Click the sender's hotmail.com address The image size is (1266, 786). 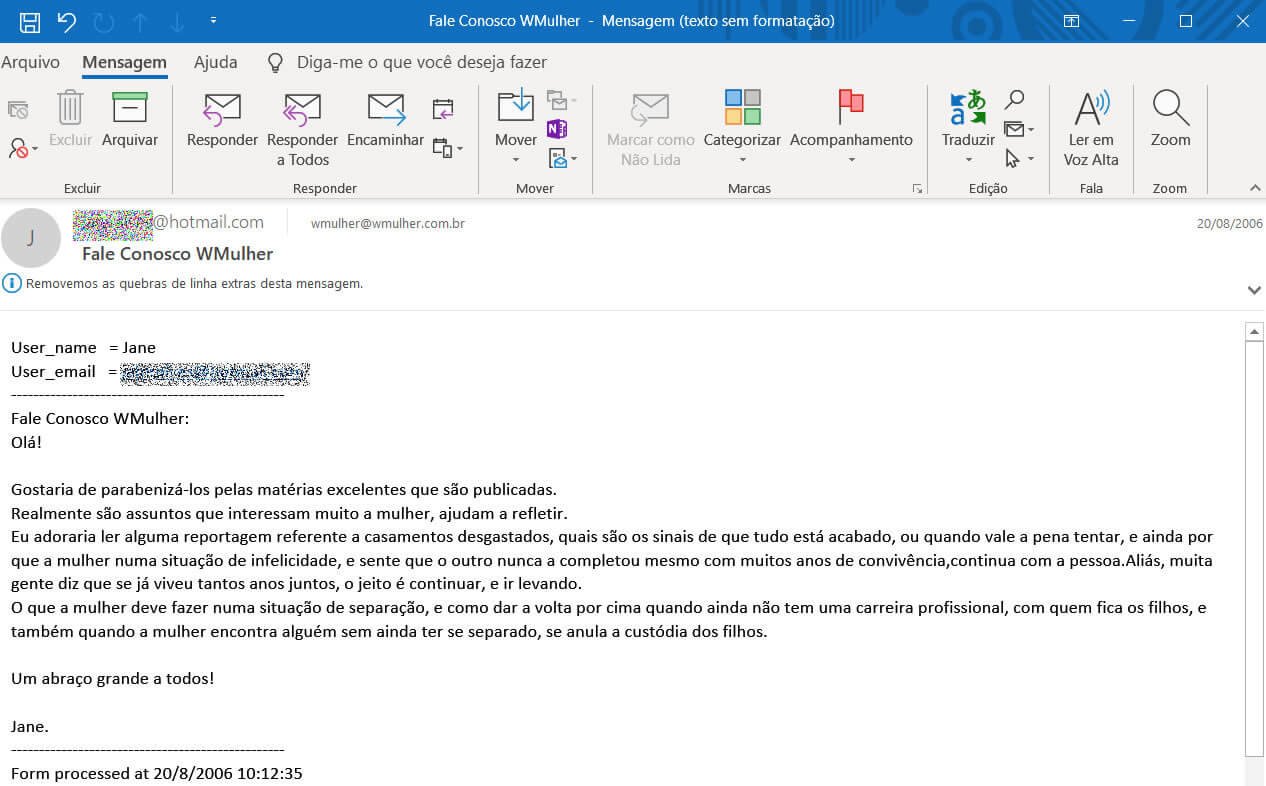(168, 223)
